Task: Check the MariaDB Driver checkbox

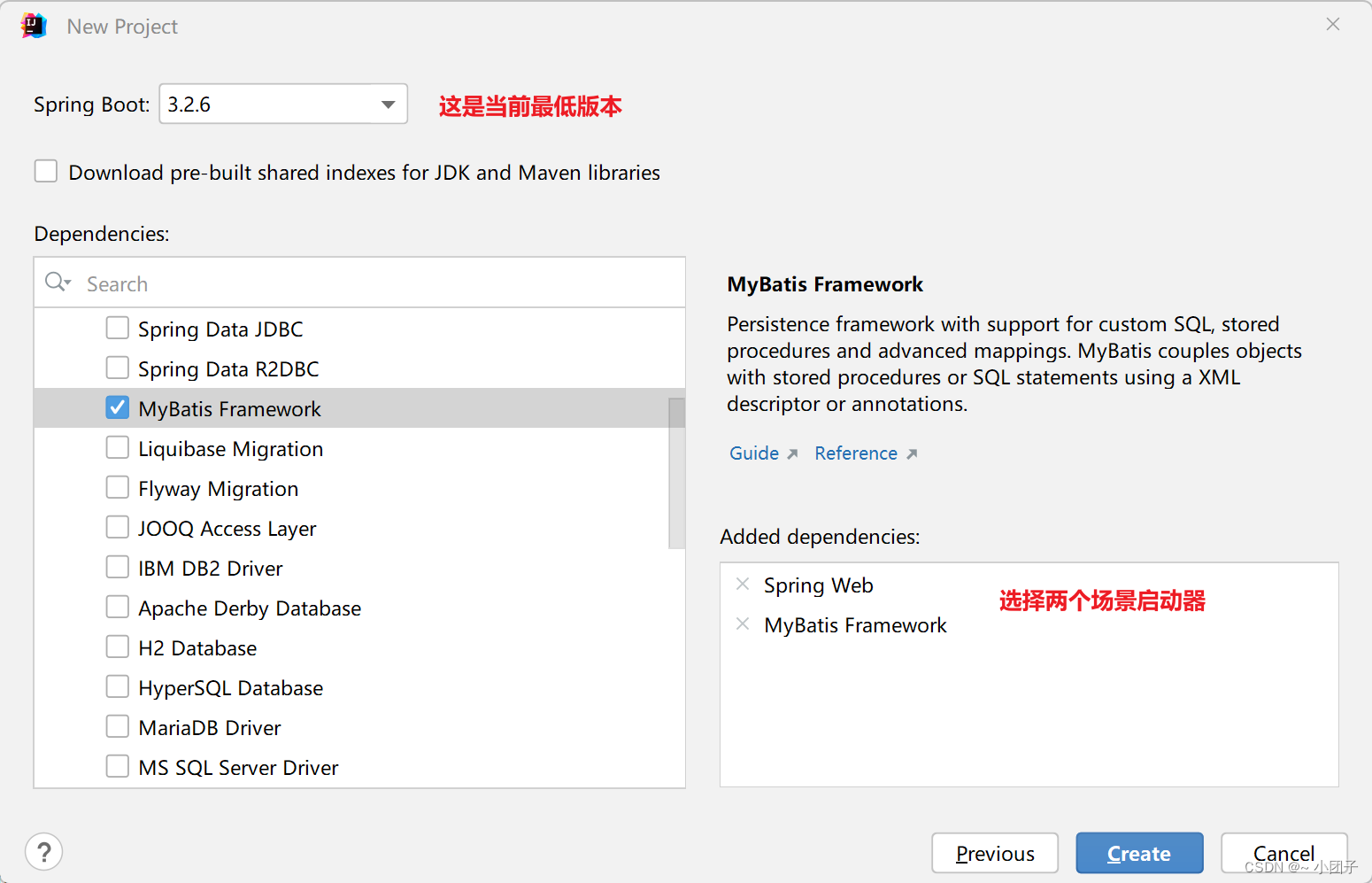Action: point(117,726)
